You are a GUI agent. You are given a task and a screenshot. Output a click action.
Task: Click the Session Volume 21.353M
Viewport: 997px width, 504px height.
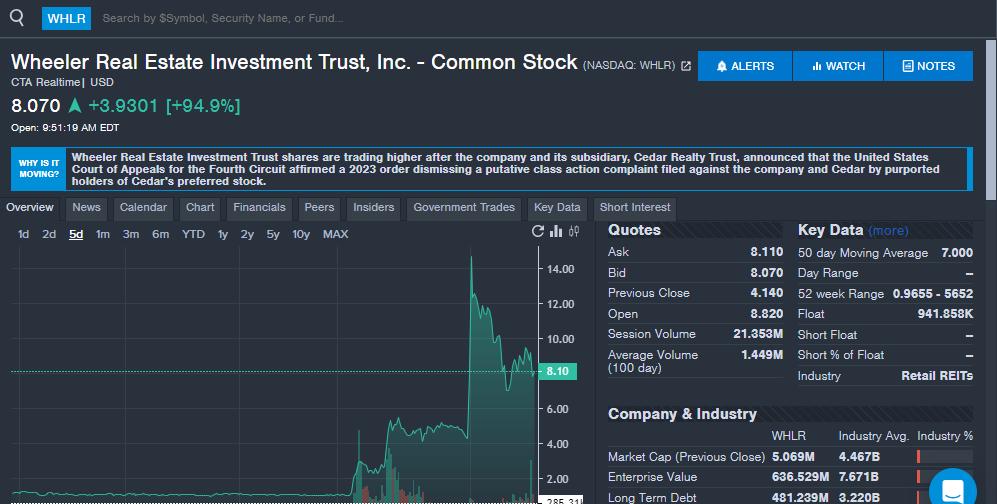[758, 334]
